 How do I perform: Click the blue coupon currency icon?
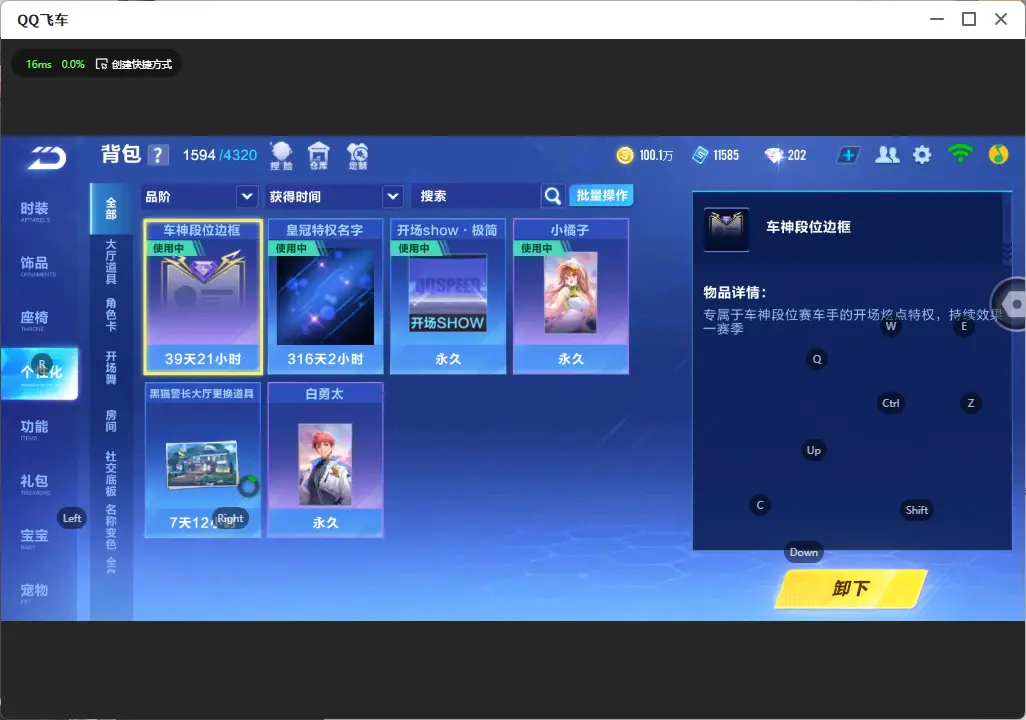700,155
